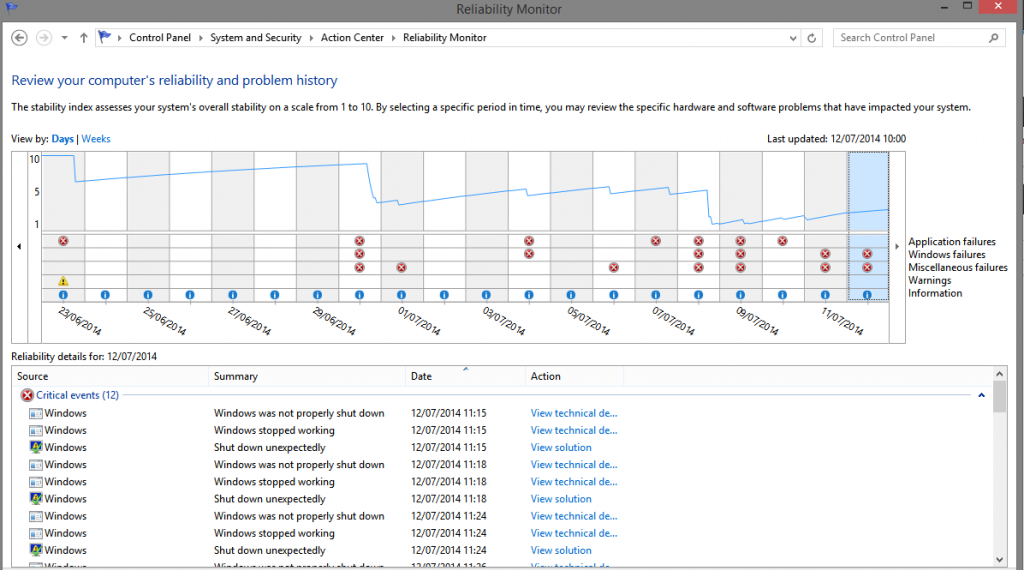Click the information icon for 03/07/2014
The image size is (1024, 570).
coord(487,295)
